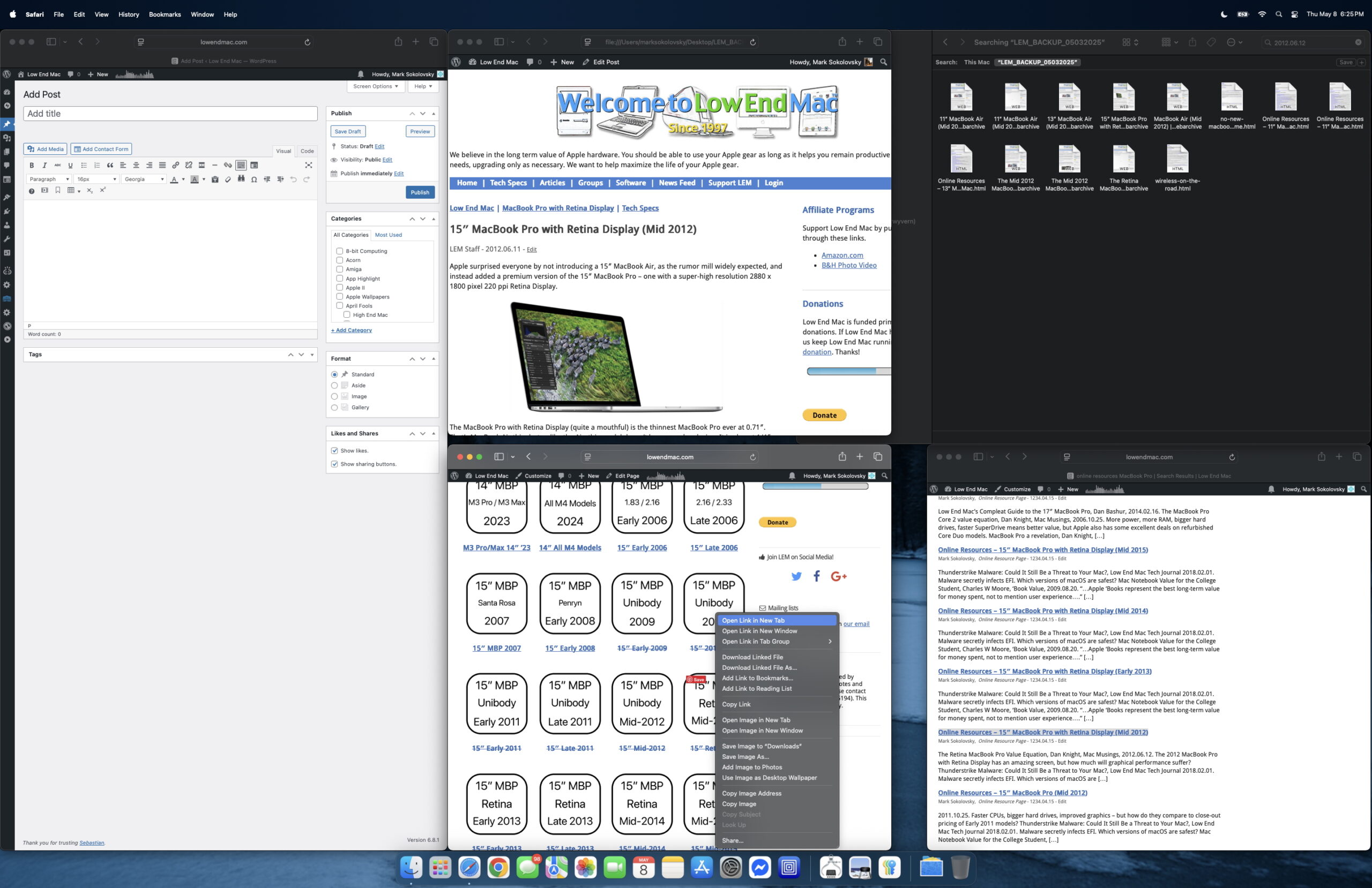Switch editor to the Code tab
Viewport: 1372px width, 888px height.
(x=307, y=152)
